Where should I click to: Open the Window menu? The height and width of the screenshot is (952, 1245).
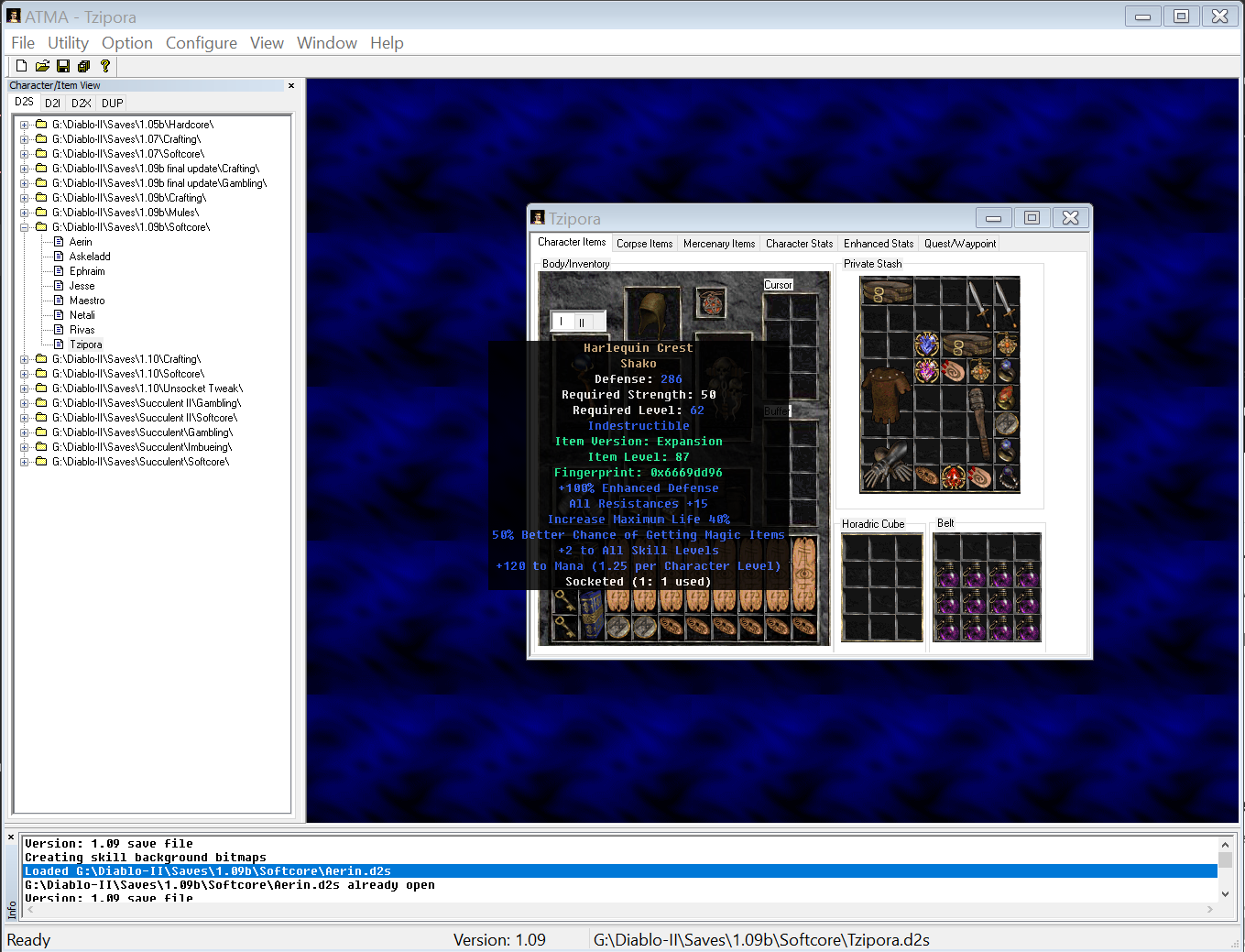(327, 43)
